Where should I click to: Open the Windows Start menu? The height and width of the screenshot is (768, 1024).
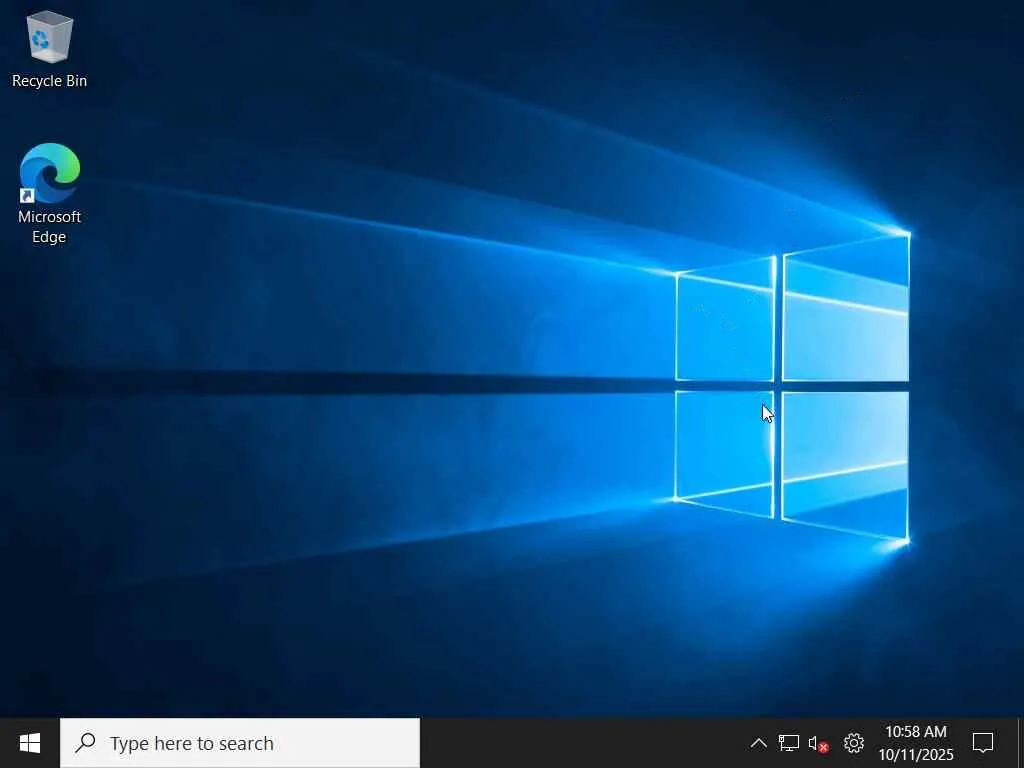click(30, 743)
